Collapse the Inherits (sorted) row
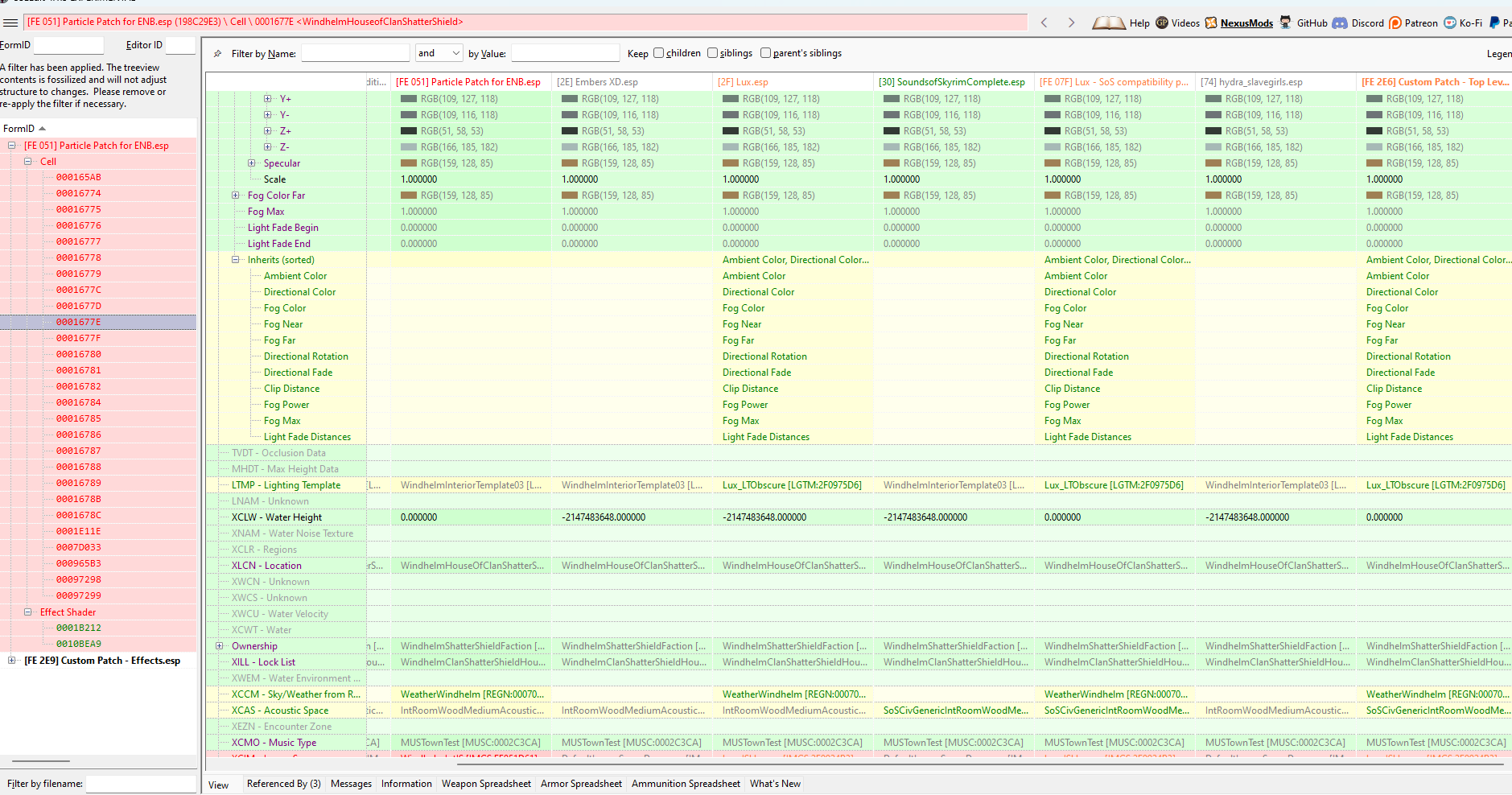Image resolution: width=1512 pixels, height=795 pixels. [x=236, y=260]
